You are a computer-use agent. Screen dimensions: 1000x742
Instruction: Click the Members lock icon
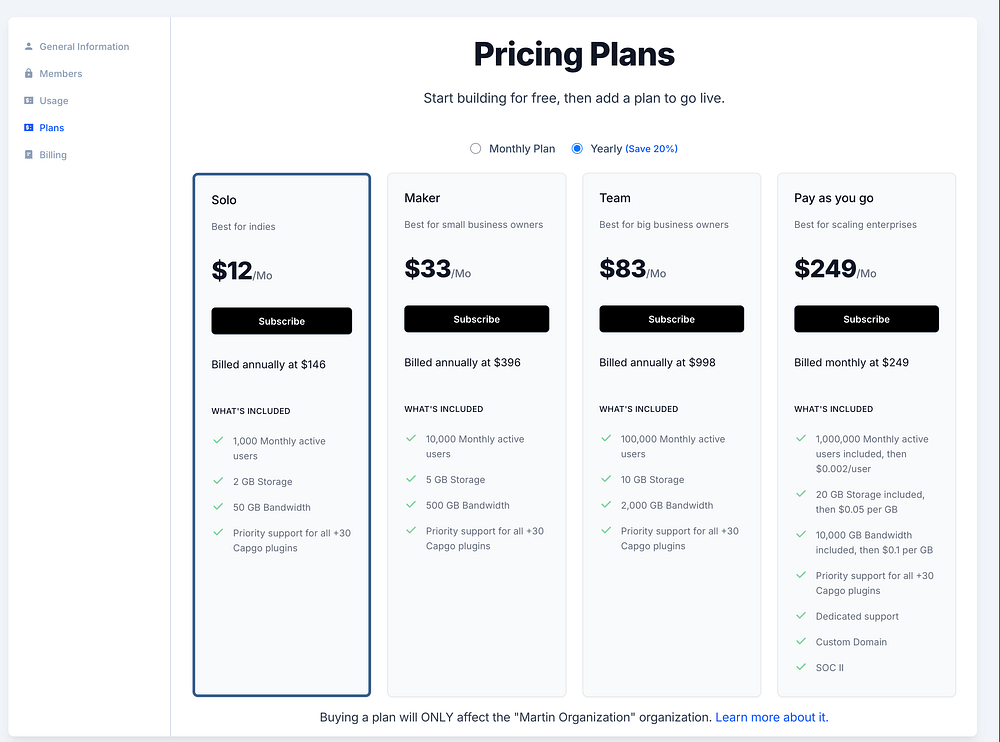point(29,74)
